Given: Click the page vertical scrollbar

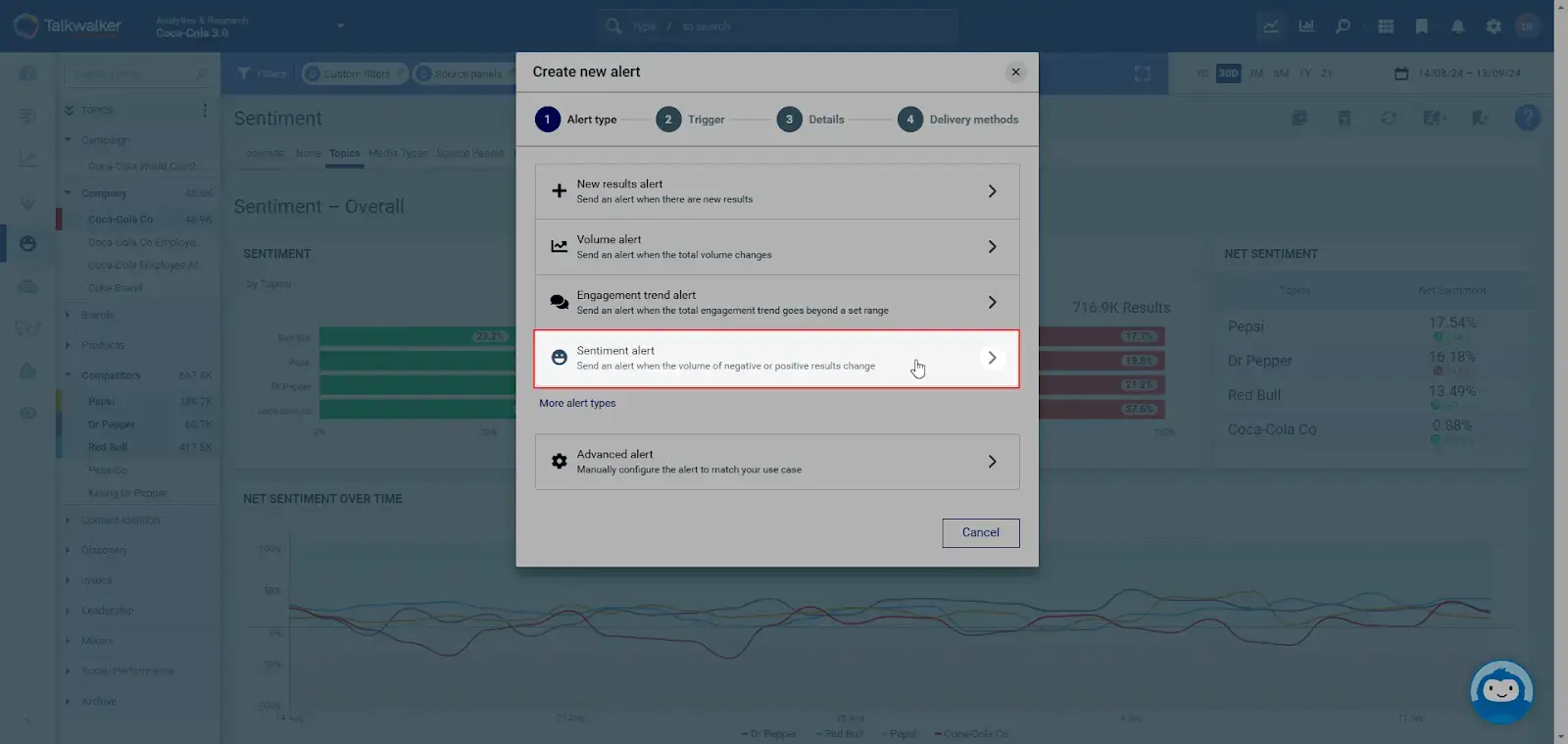Looking at the screenshot, I should 1560,372.
